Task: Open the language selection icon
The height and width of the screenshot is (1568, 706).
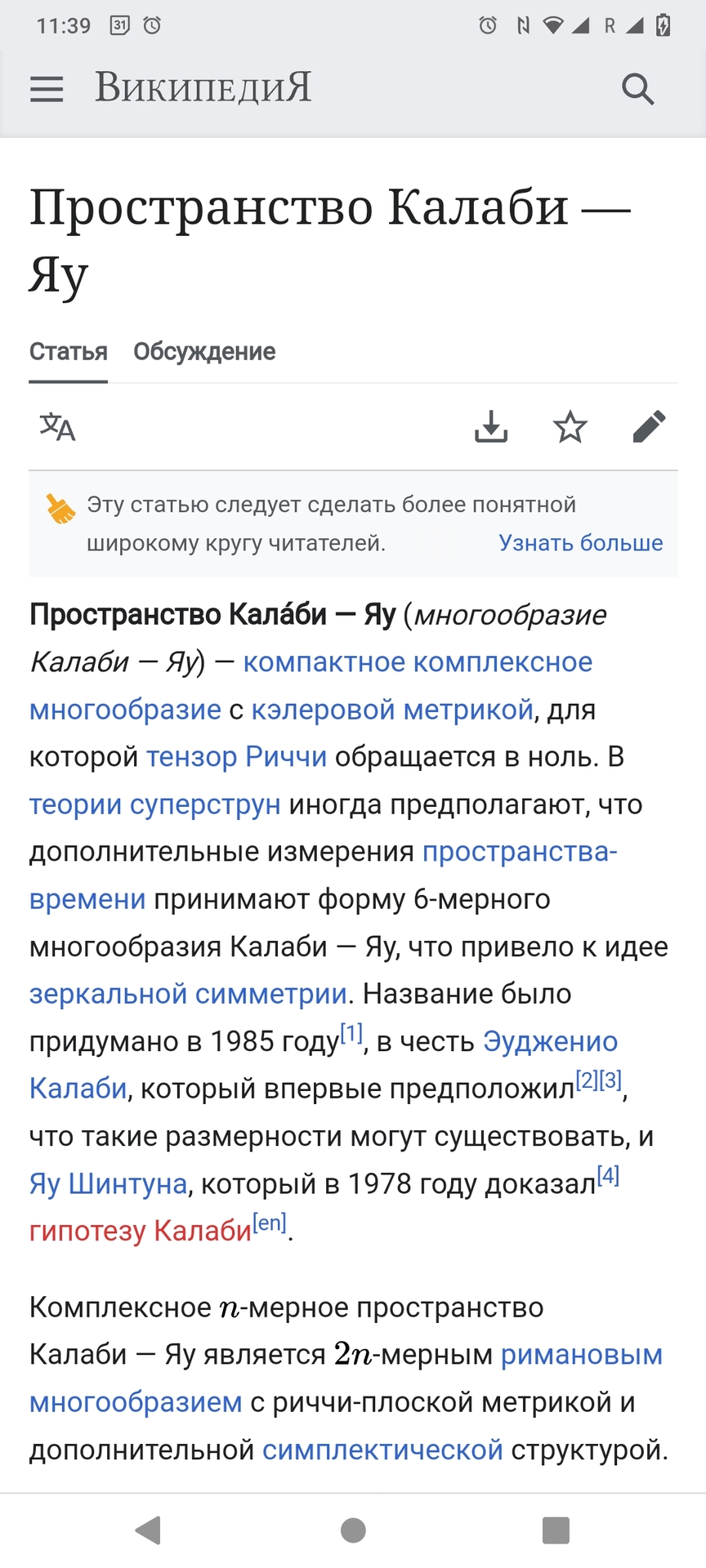Action: (x=58, y=426)
